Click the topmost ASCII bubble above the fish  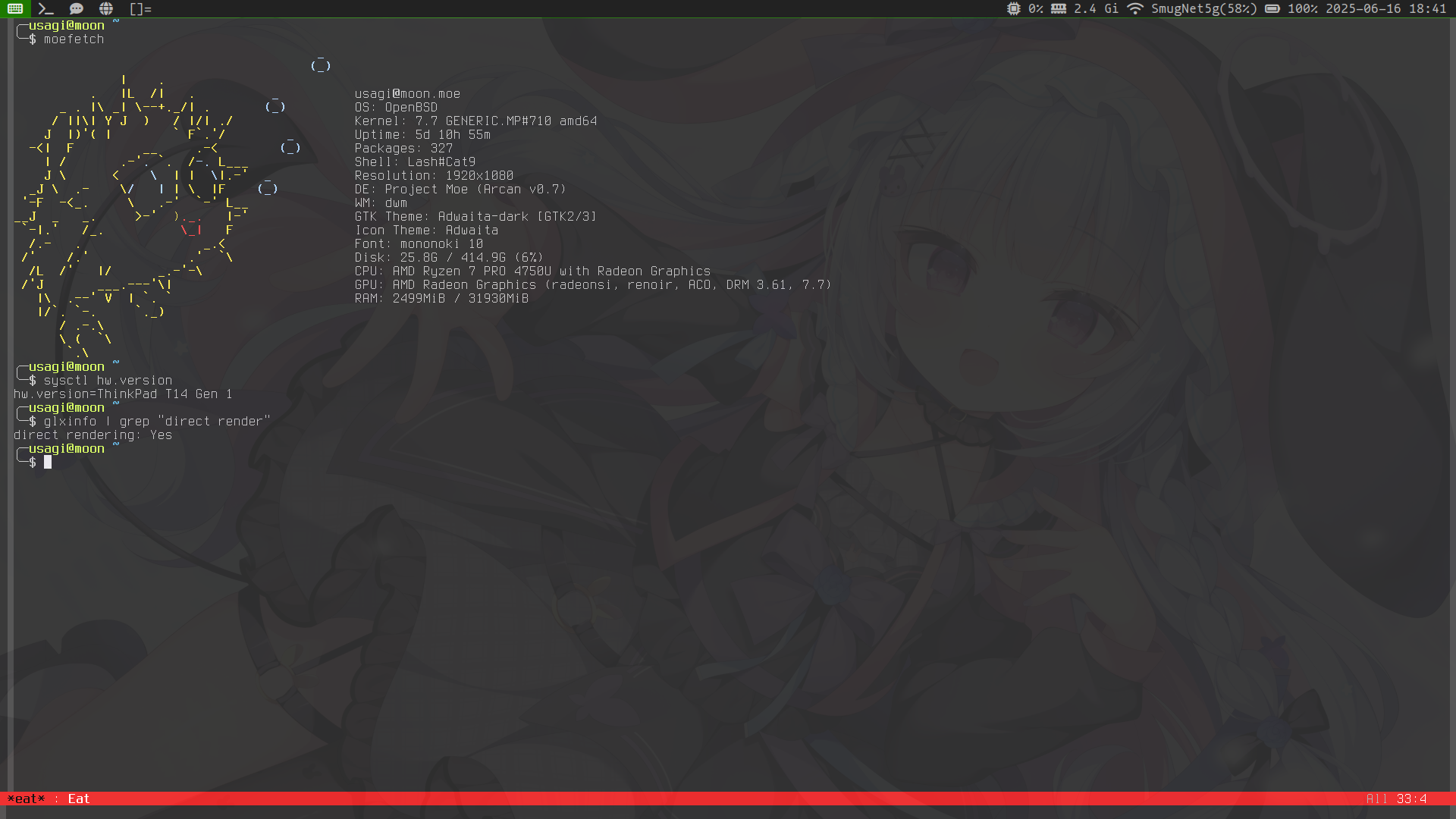(x=321, y=65)
